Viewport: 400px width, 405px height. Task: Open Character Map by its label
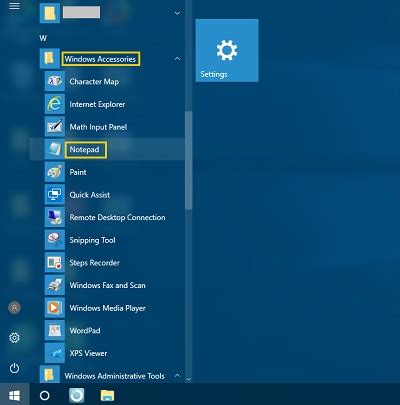[x=94, y=82]
